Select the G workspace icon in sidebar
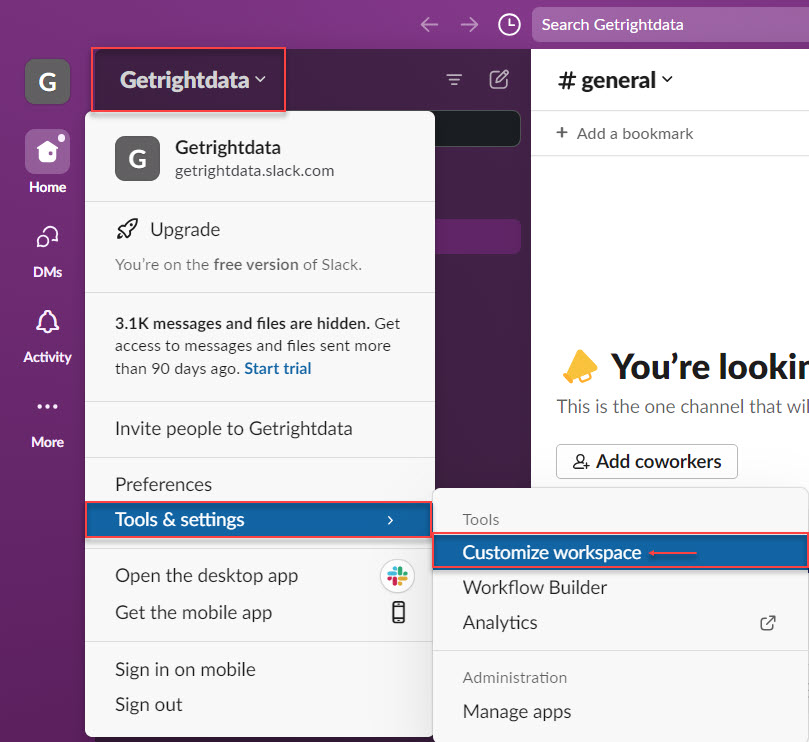The width and height of the screenshot is (809, 742). click(47, 82)
